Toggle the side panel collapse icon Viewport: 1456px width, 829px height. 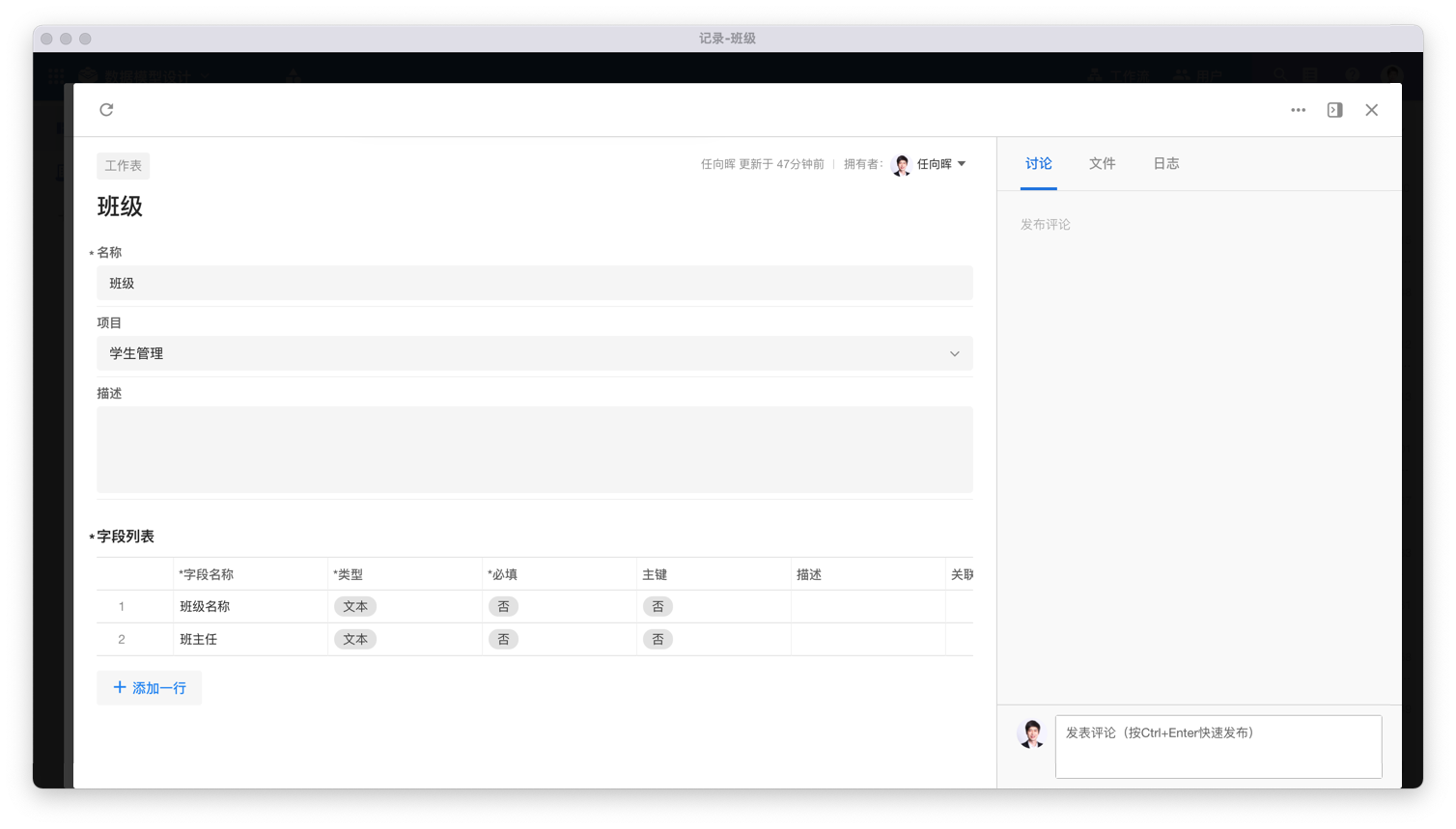(1334, 110)
